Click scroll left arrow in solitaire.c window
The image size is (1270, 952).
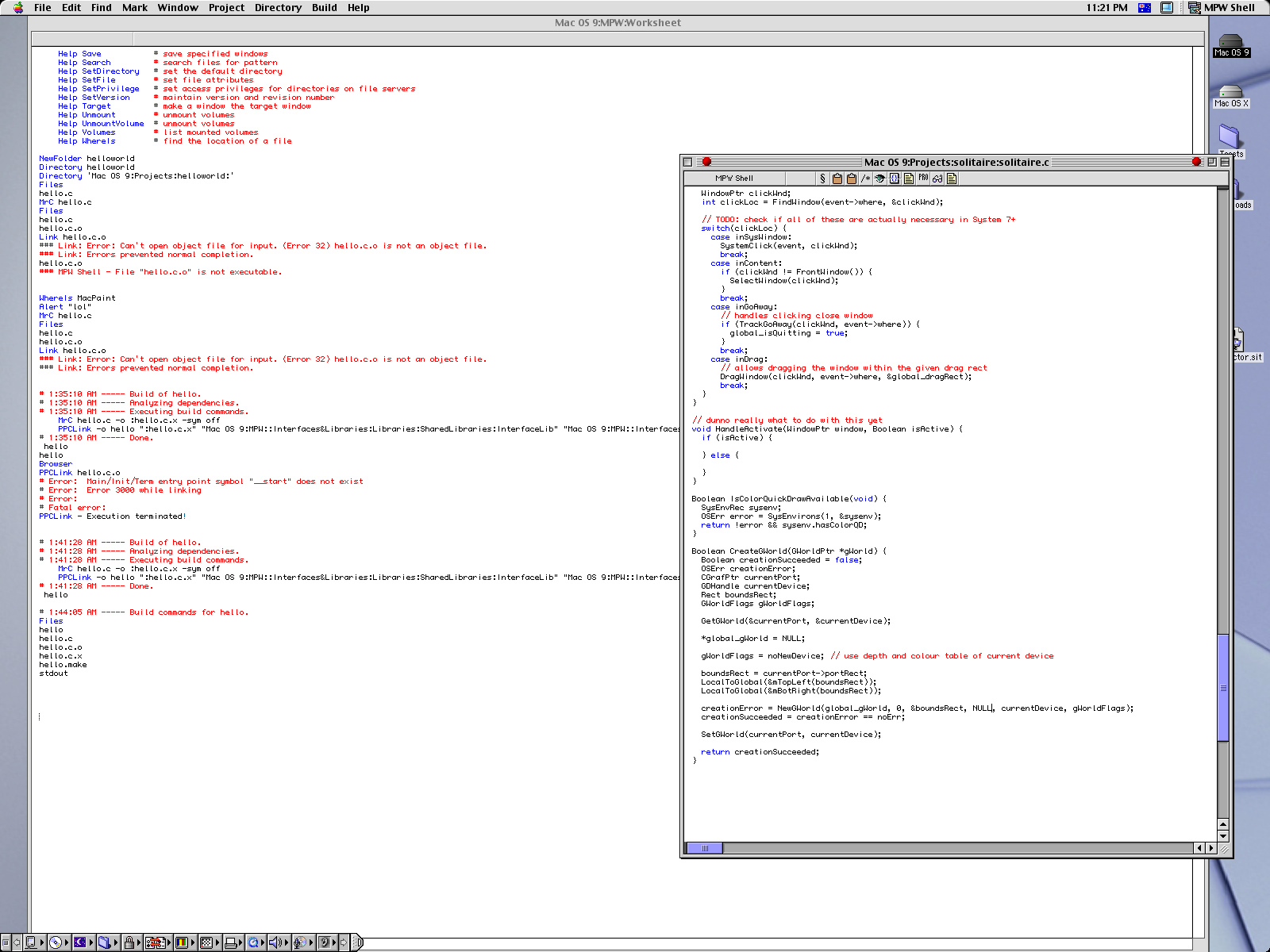tap(1199, 848)
